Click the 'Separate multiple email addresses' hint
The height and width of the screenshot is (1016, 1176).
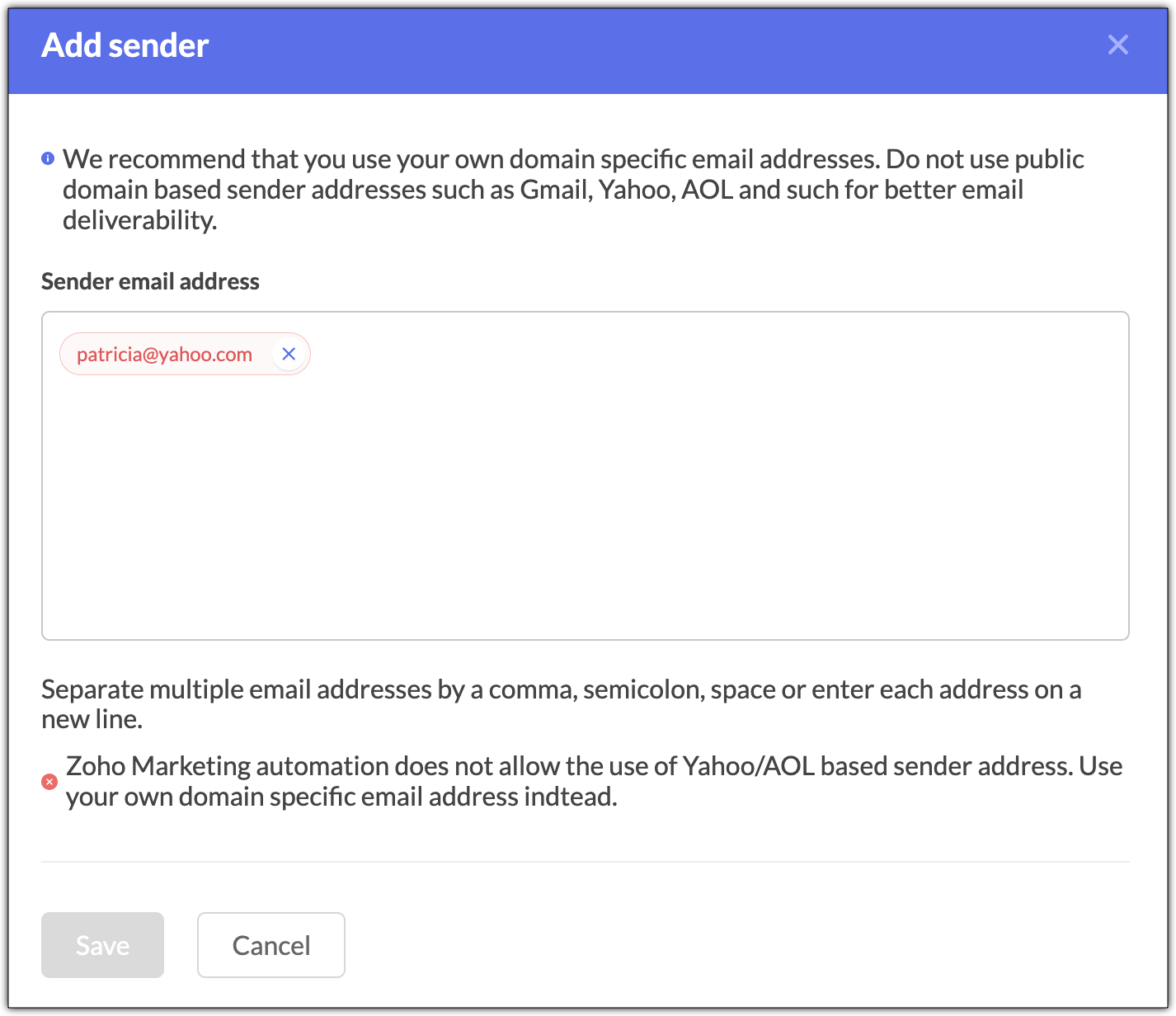561,689
